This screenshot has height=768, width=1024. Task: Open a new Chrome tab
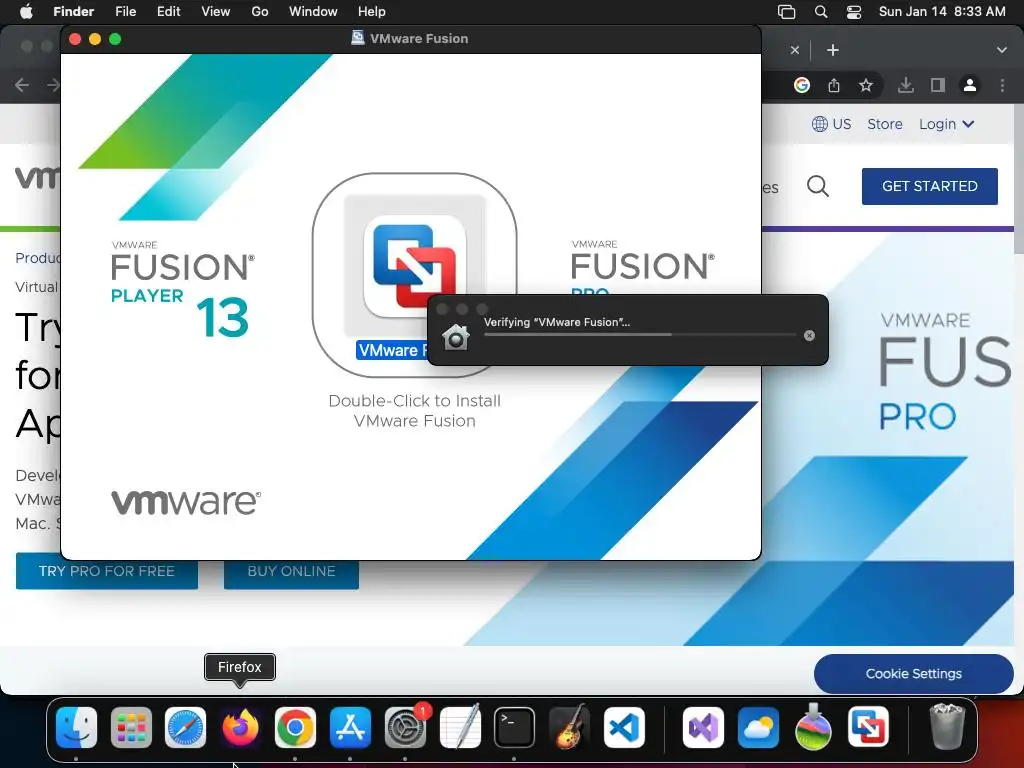click(x=833, y=50)
